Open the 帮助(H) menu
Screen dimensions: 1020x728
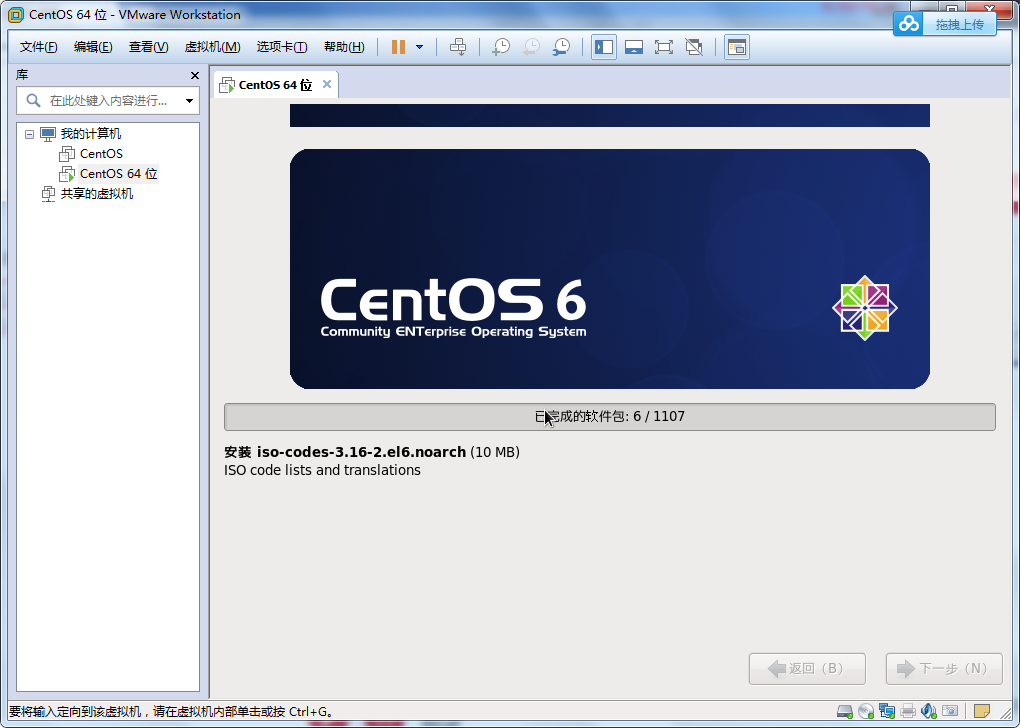tap(344, 47)
